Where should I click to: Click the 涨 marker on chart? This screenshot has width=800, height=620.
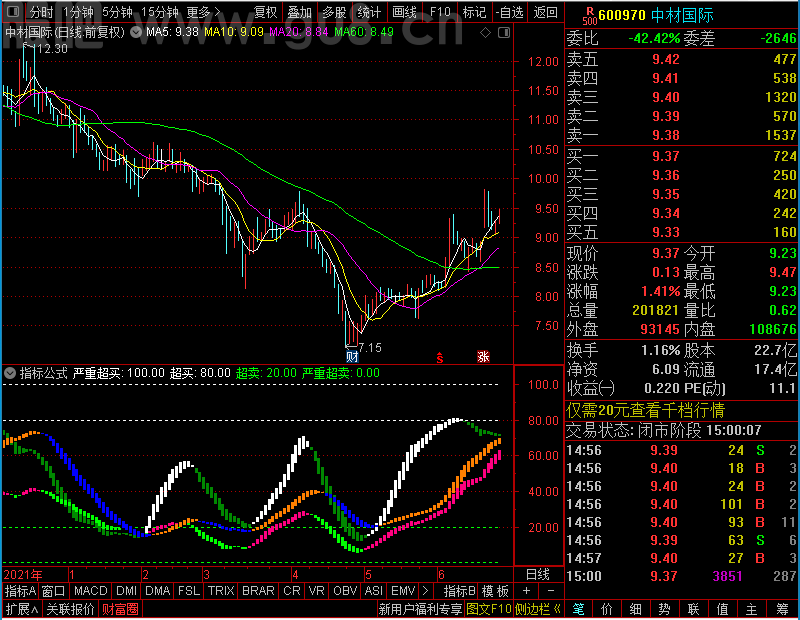coord(483,356)
